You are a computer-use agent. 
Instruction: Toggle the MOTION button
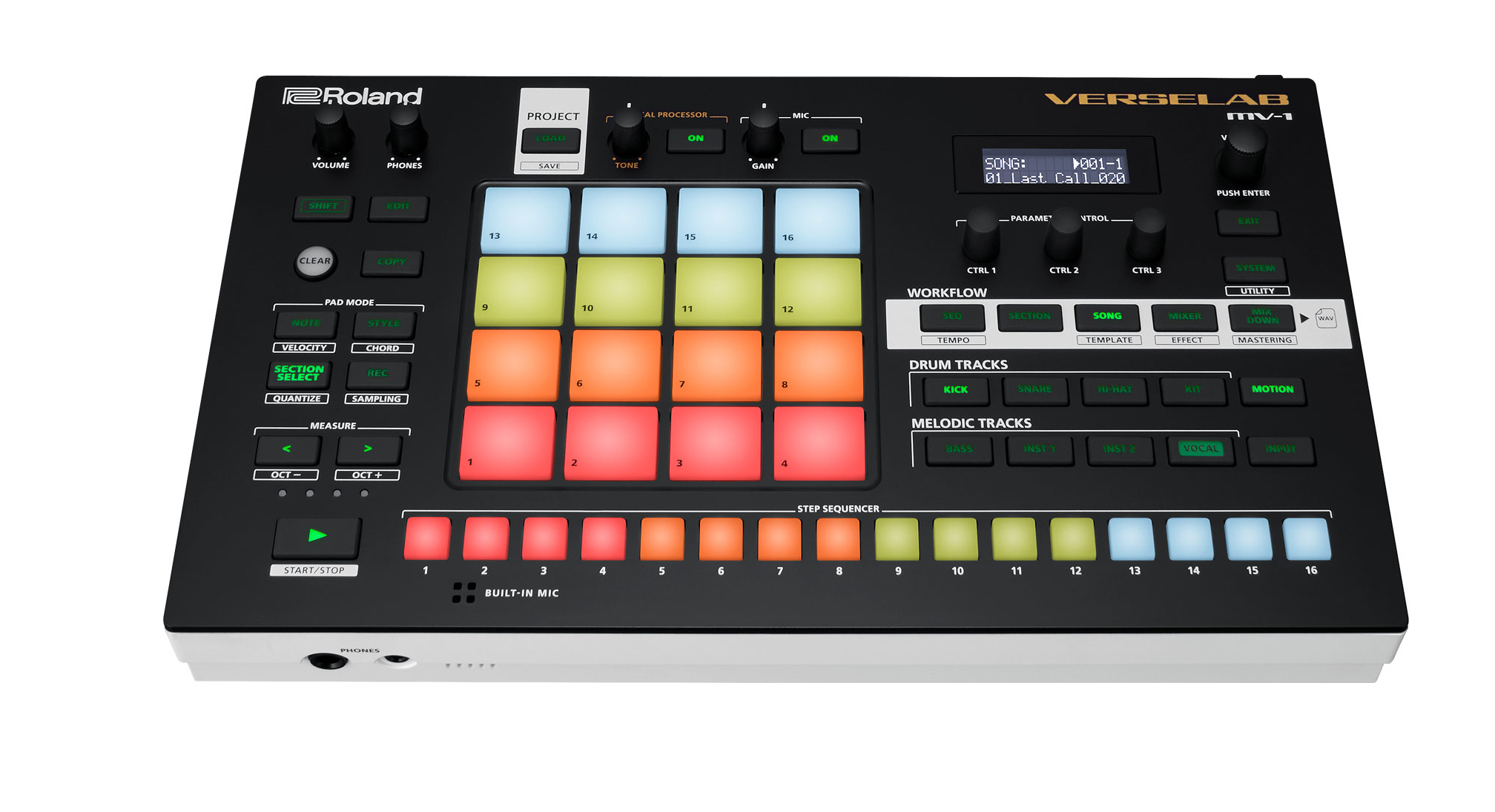(x=1272, y=389)
